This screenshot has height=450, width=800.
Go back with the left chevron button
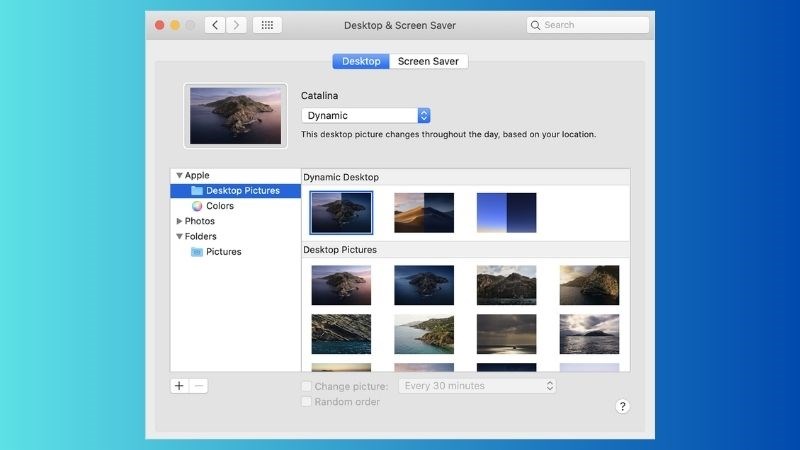pyautogui.click(x=215, y=25)
